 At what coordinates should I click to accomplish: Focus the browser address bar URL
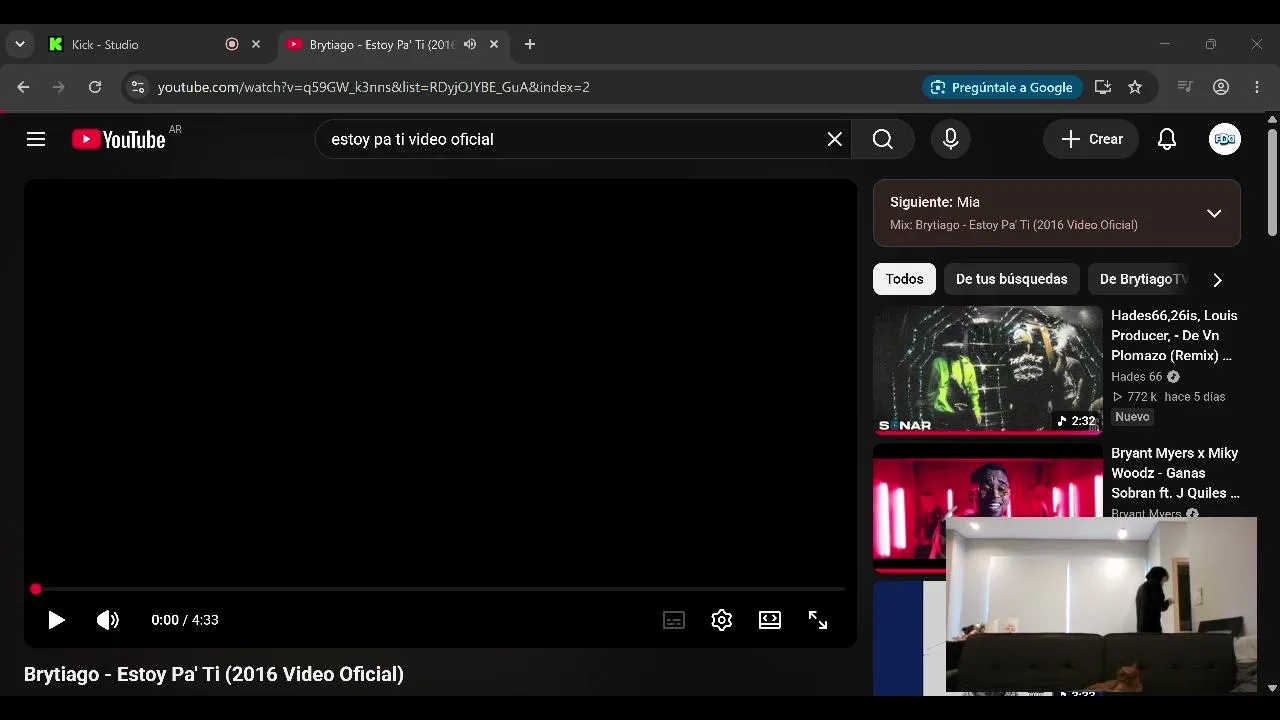click(374, 87)
